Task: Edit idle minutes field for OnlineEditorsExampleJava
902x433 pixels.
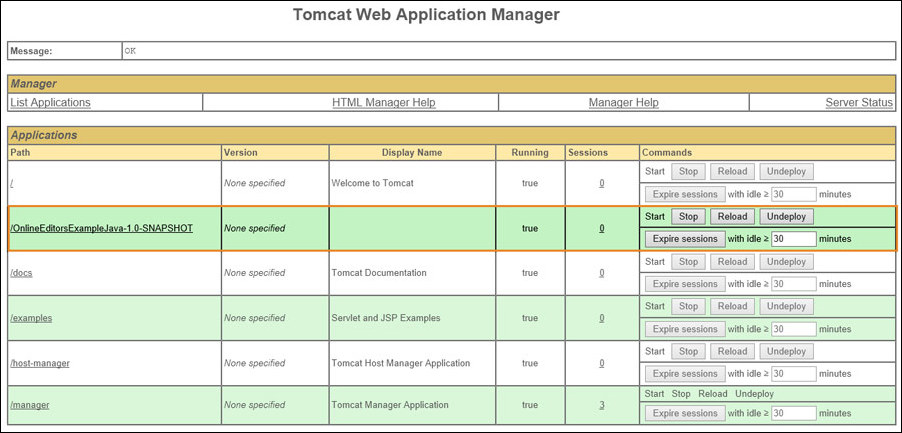Action: click(x=794, y=239)
